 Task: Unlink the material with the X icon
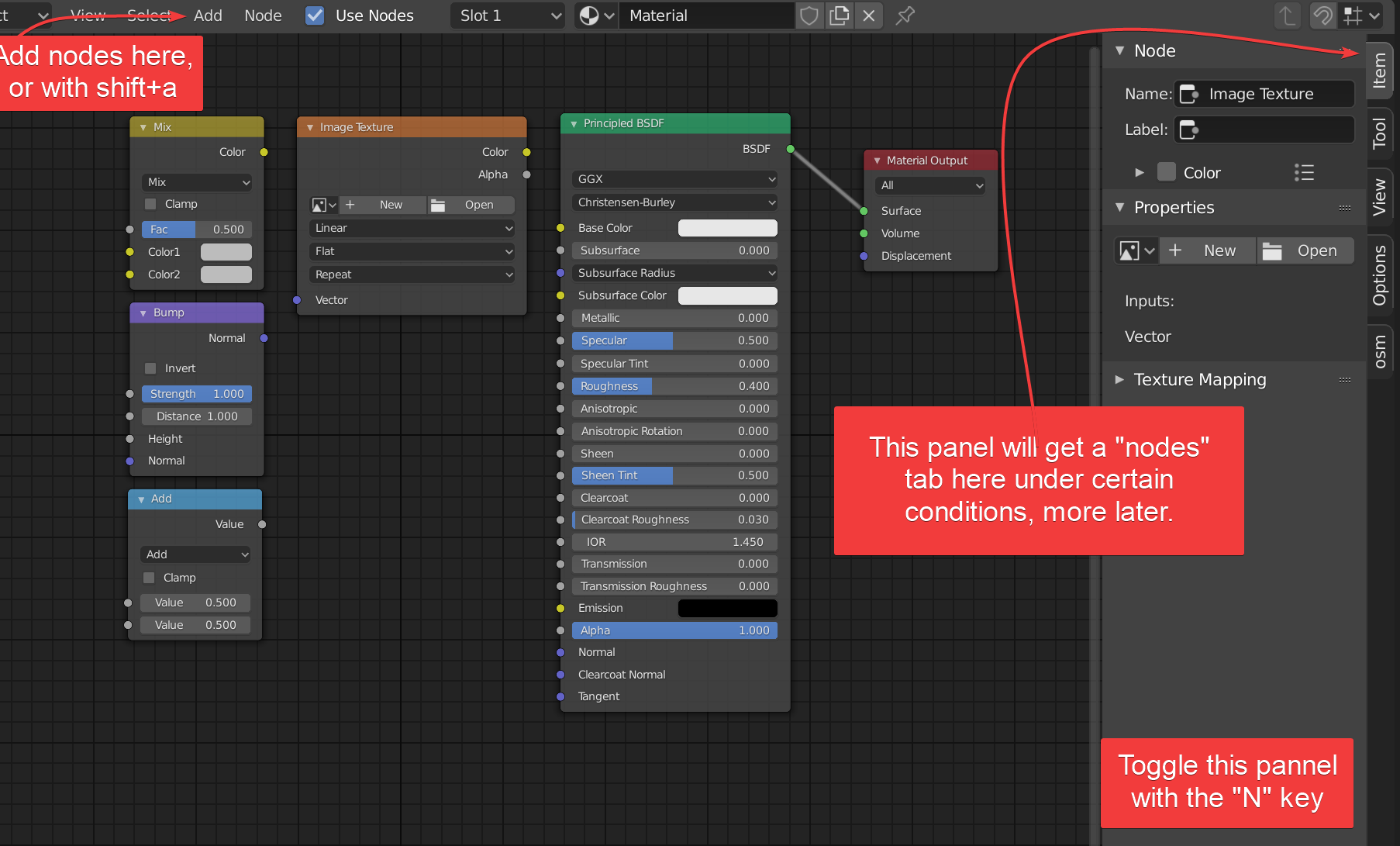click(869, 16)
